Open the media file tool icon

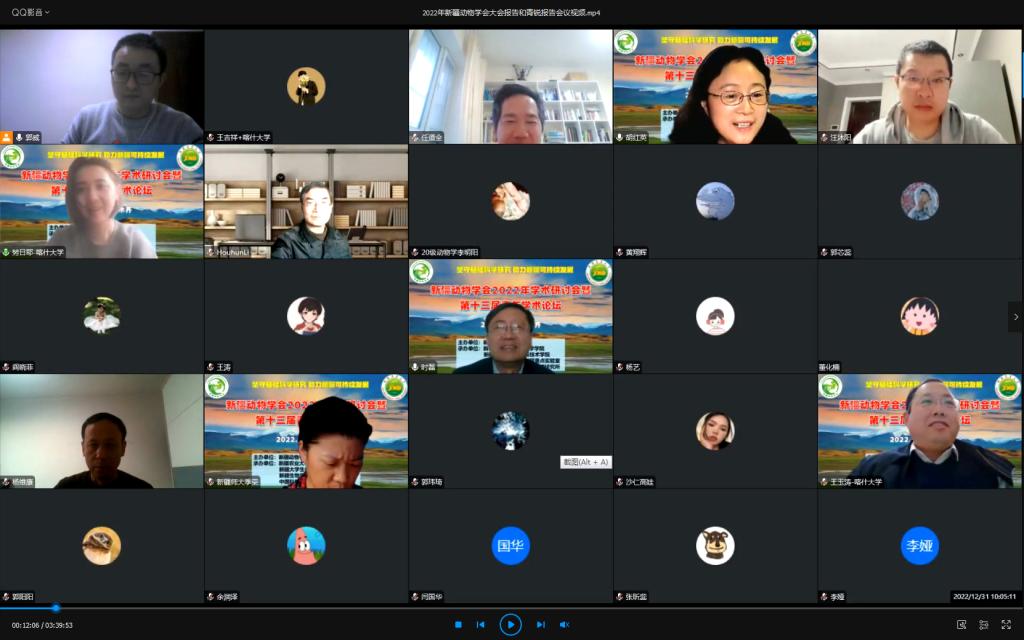point(961,625)
